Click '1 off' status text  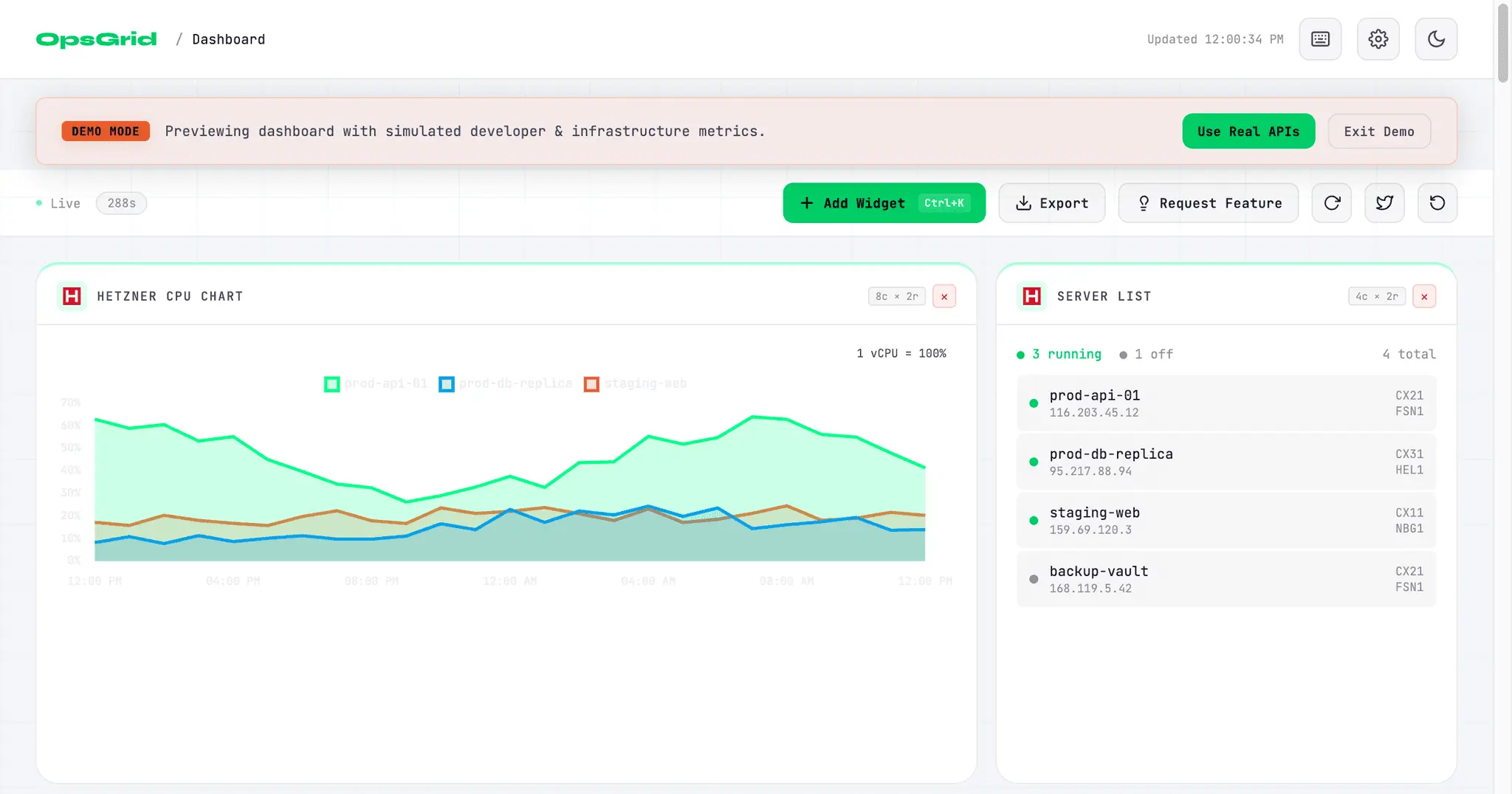coord(1147,354)
